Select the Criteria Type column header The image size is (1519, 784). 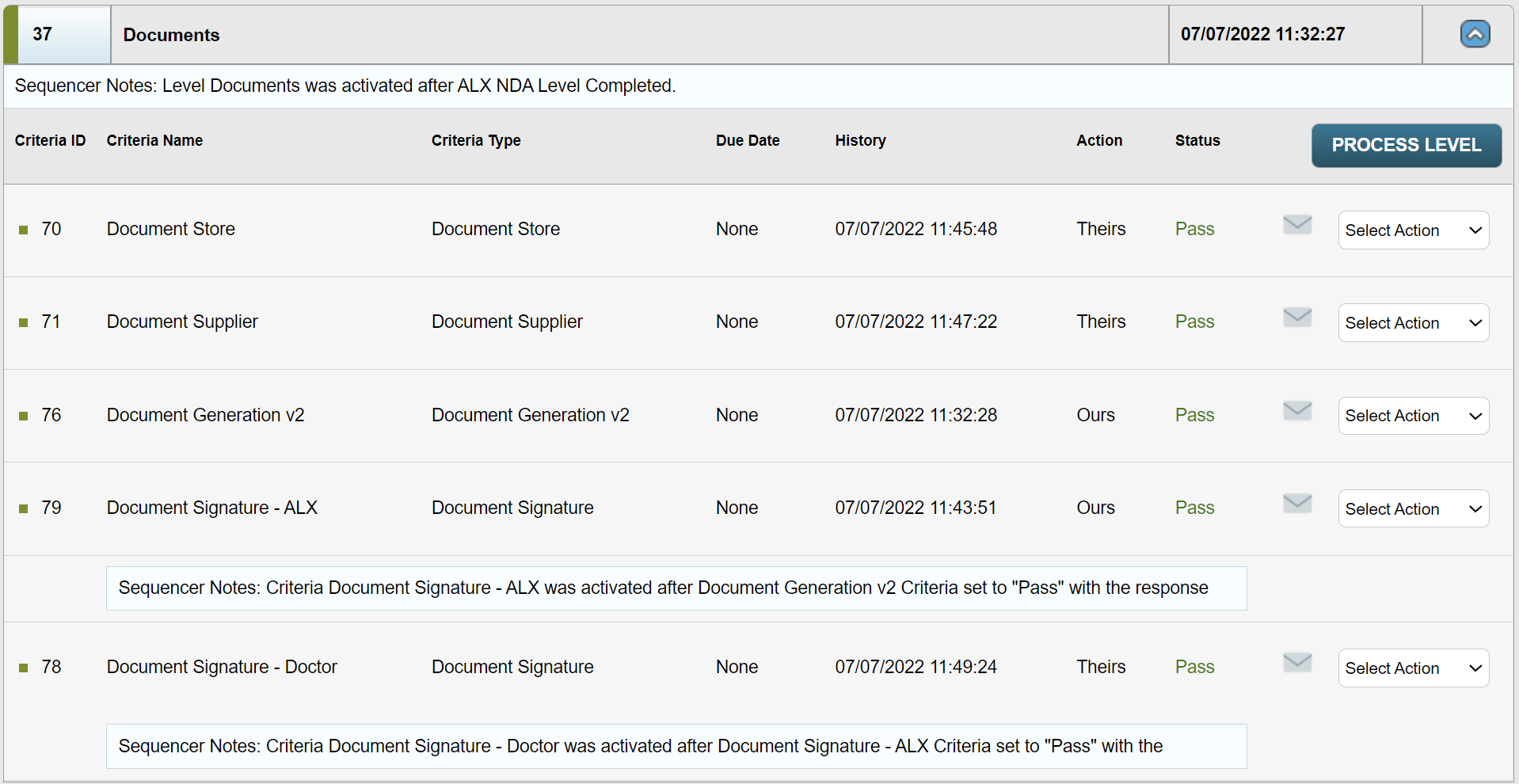point(476,140)
